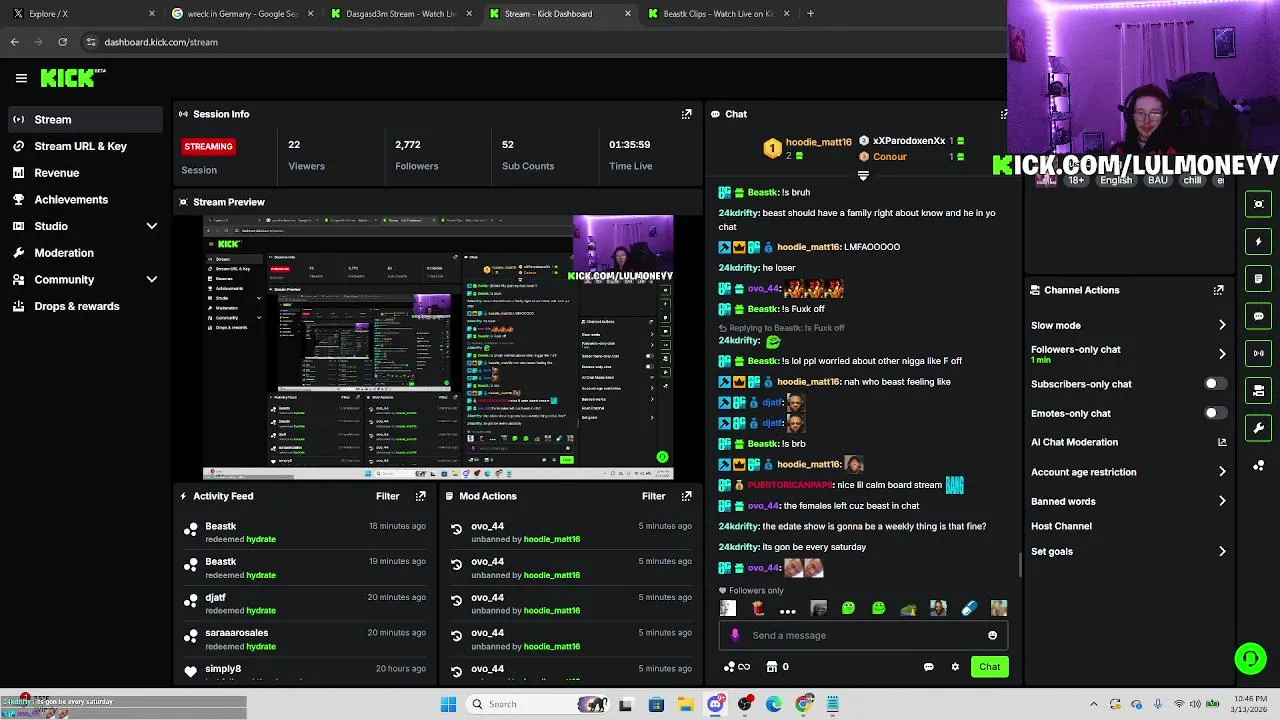Pick the pill emote in emote row
This screenshot has height=720, width=1280.
[x=968, y=608]
